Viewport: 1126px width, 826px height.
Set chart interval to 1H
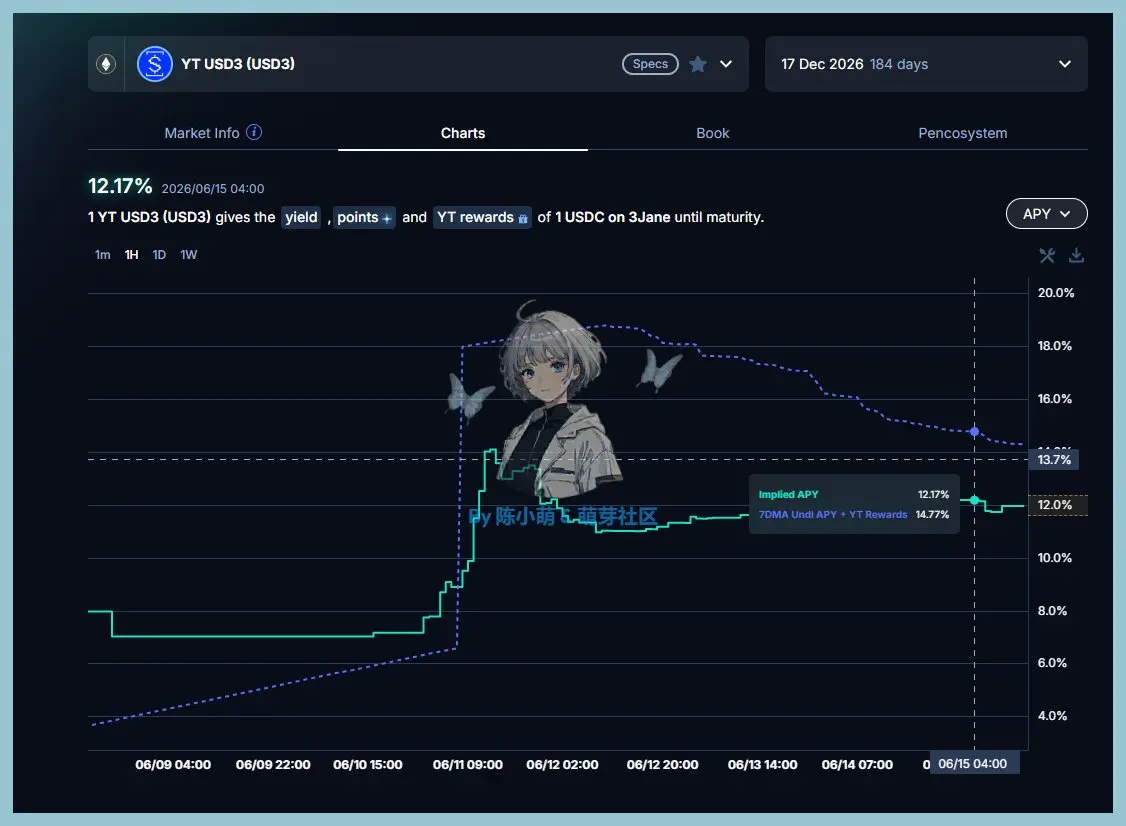131,255
